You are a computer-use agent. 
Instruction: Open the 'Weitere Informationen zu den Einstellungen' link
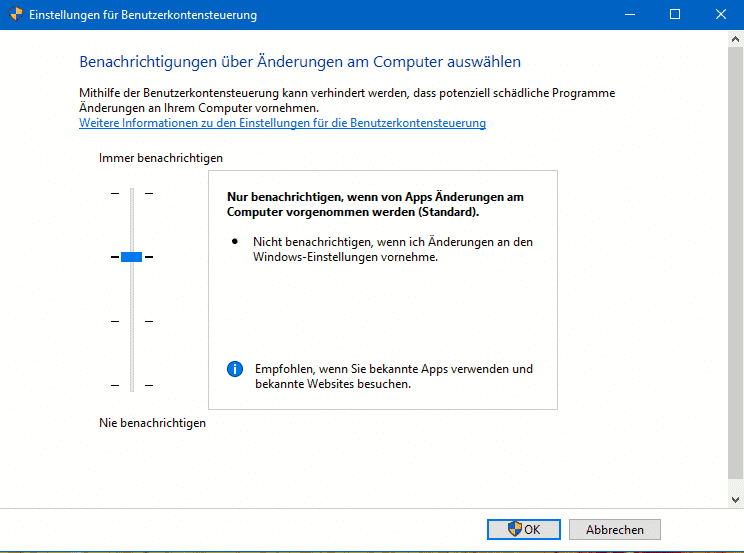click(x=282, y=123)
